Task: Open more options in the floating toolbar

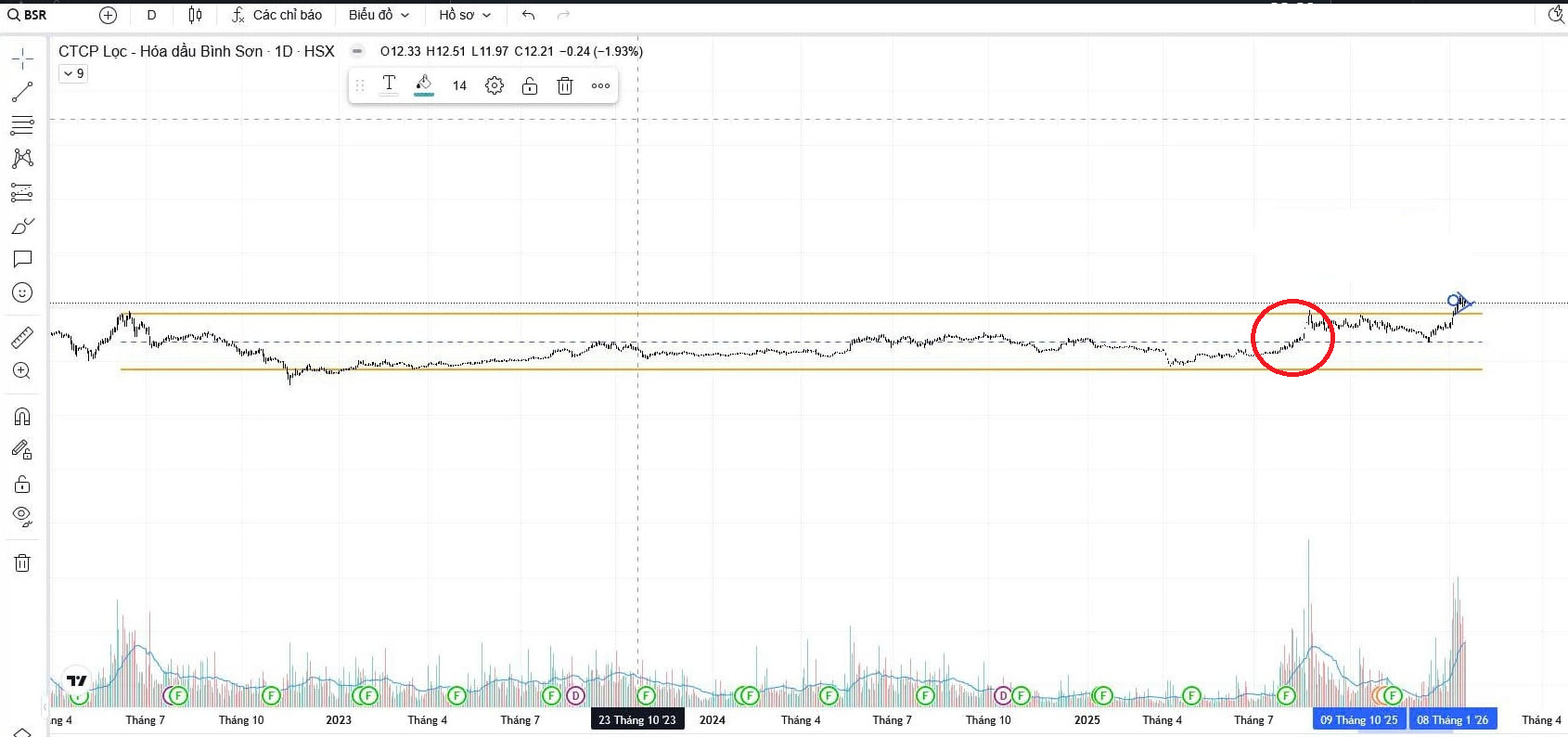Action: click(601, 85)
